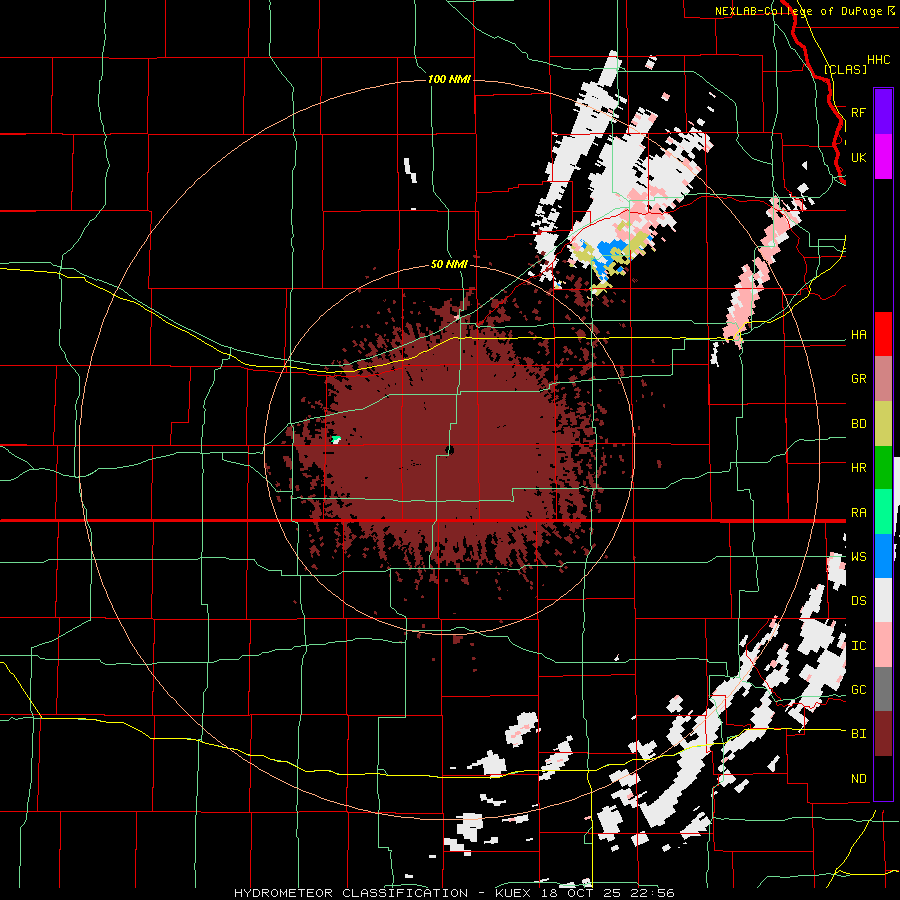Image resolution: width=900 pixels, height=900 pixels.
Task: Click the red HA legend color swatch
Action: click(883, 334)
